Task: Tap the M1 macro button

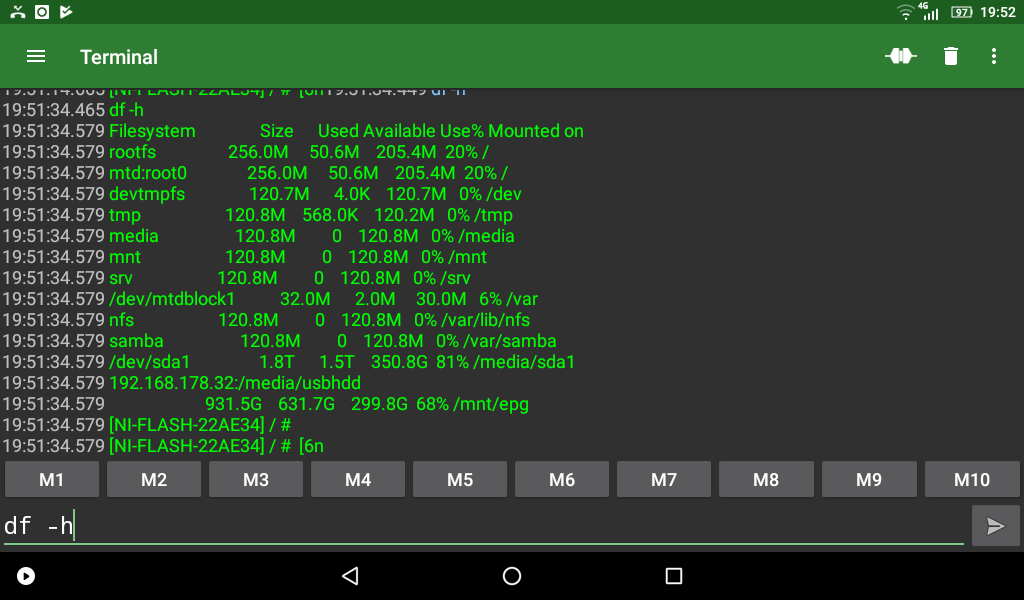Action: 52,480
